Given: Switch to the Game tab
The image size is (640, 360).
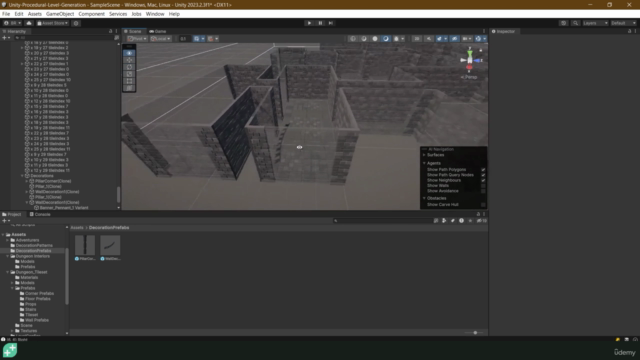Looking at the screenshot, I should click(158, 31).
